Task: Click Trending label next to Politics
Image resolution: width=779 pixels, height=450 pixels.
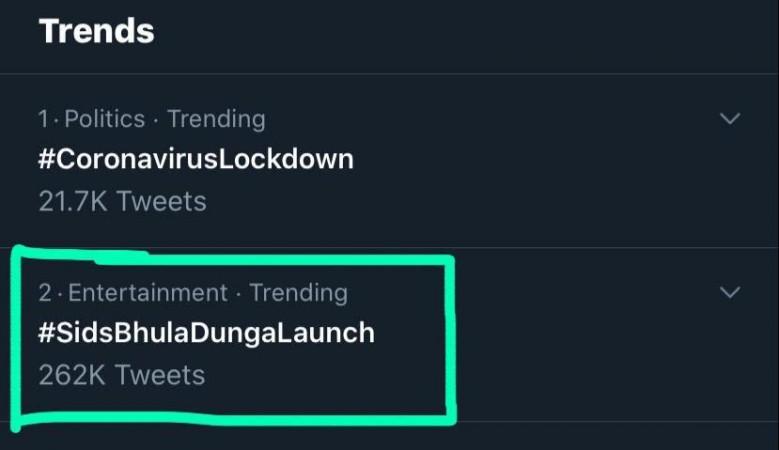Action: [x=216, y=119]
